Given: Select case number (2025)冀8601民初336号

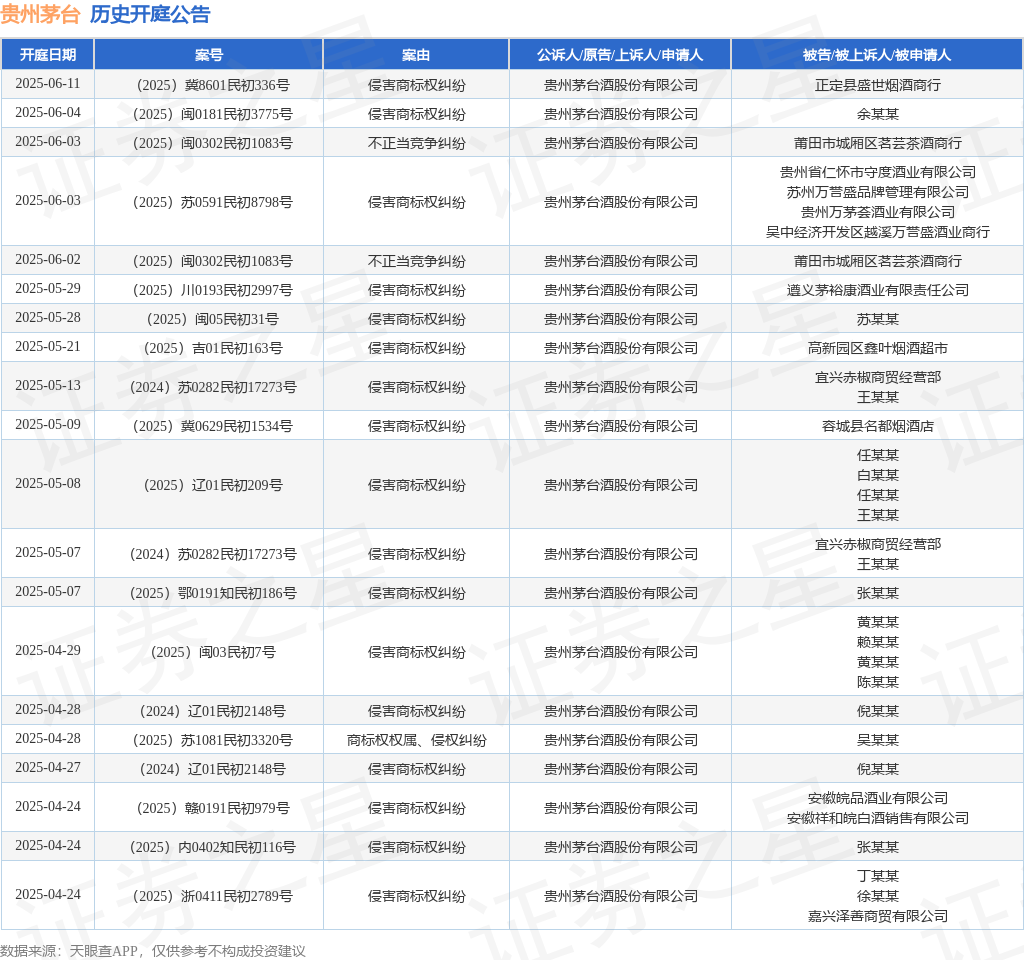Looking at the screenshot, I should [x=213, y=86].
